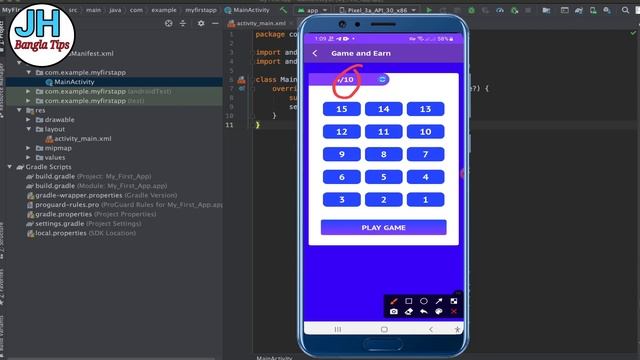Click the java breadcrumb

[115, 10]
